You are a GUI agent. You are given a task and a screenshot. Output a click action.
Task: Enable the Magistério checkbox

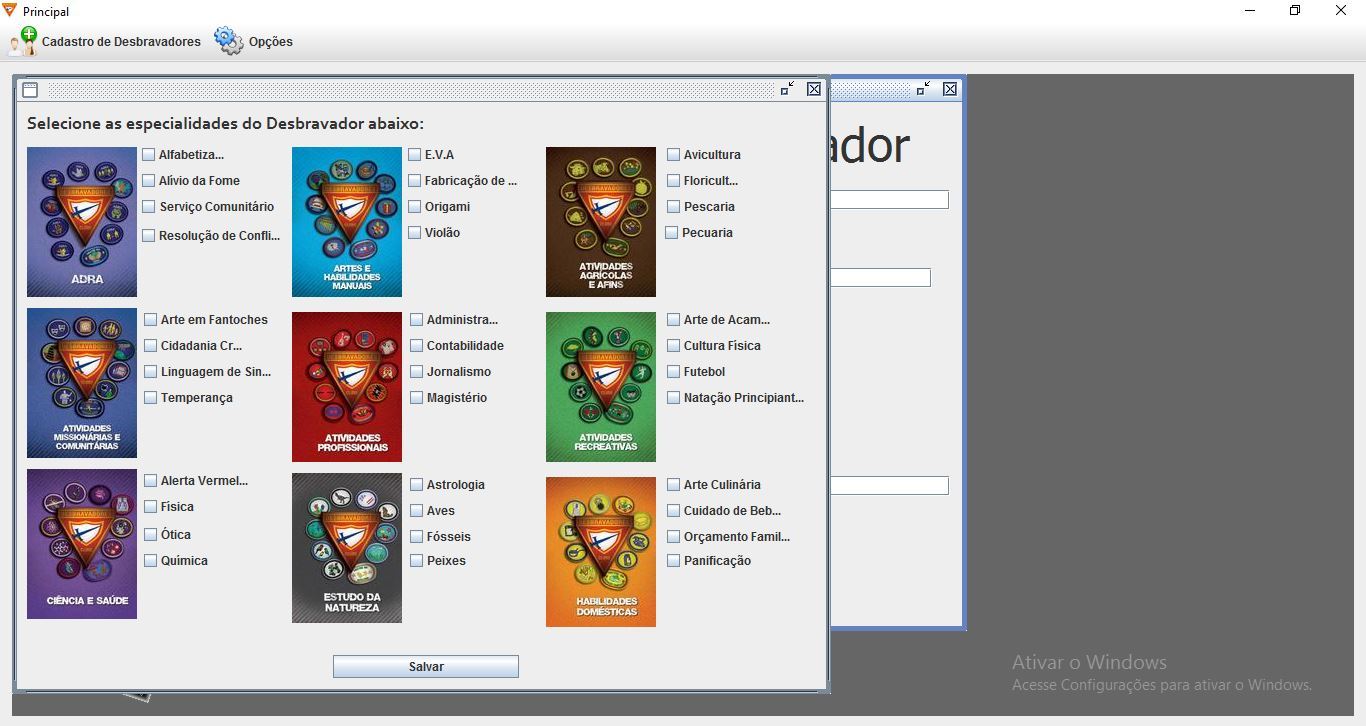coord(417,398)
